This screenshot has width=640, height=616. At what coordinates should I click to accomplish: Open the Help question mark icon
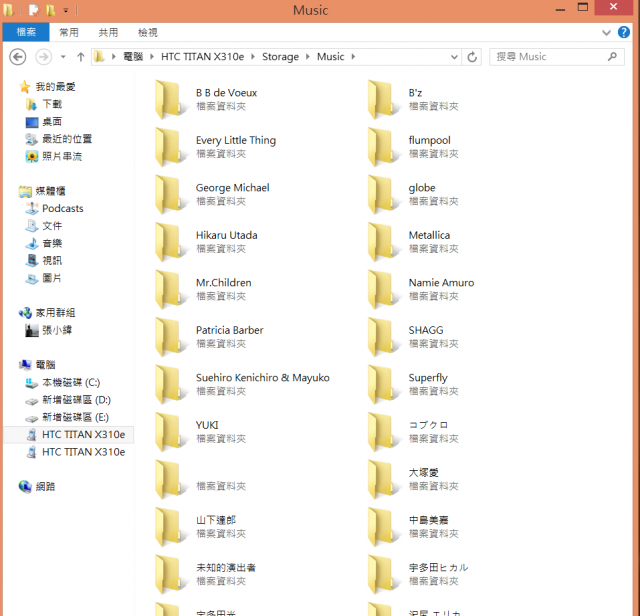click(624, 32)
